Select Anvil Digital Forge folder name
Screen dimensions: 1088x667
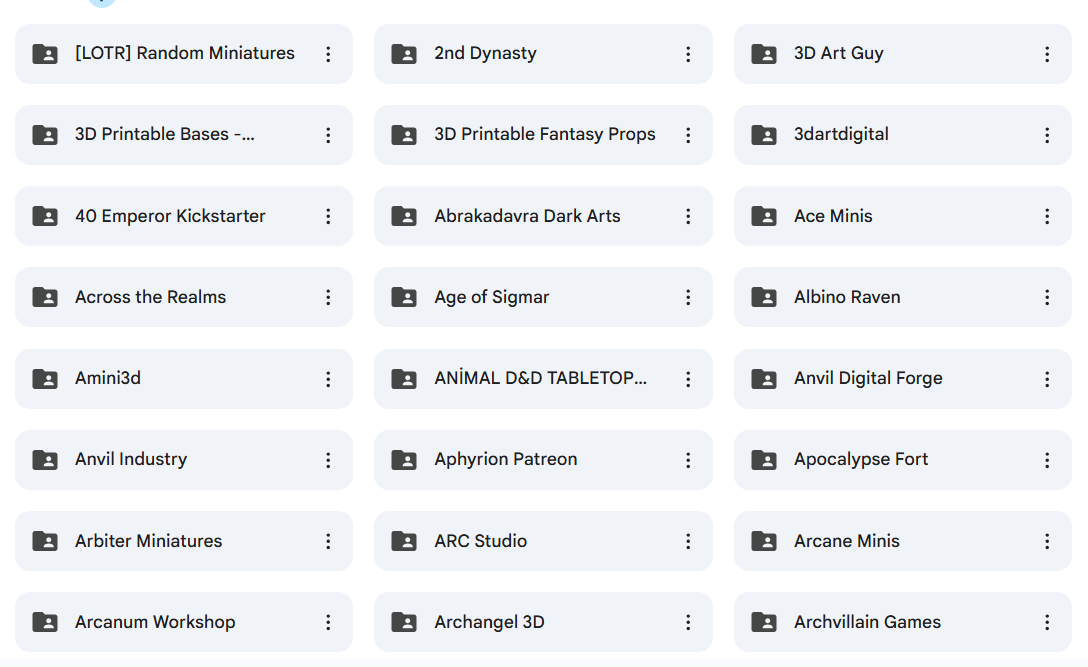868,378
